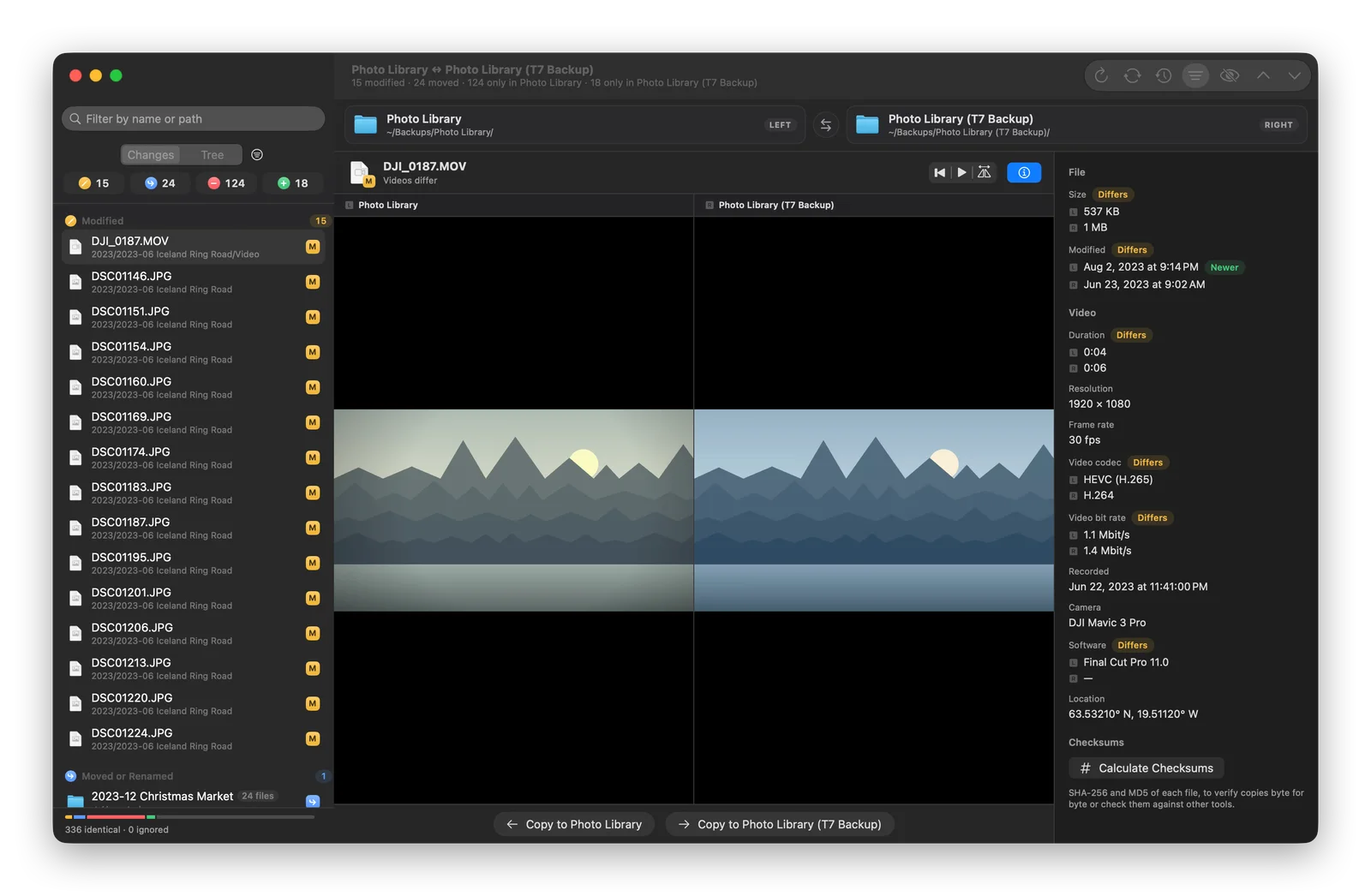Click the blue moved badge on Christmas Market

point(313,801)
